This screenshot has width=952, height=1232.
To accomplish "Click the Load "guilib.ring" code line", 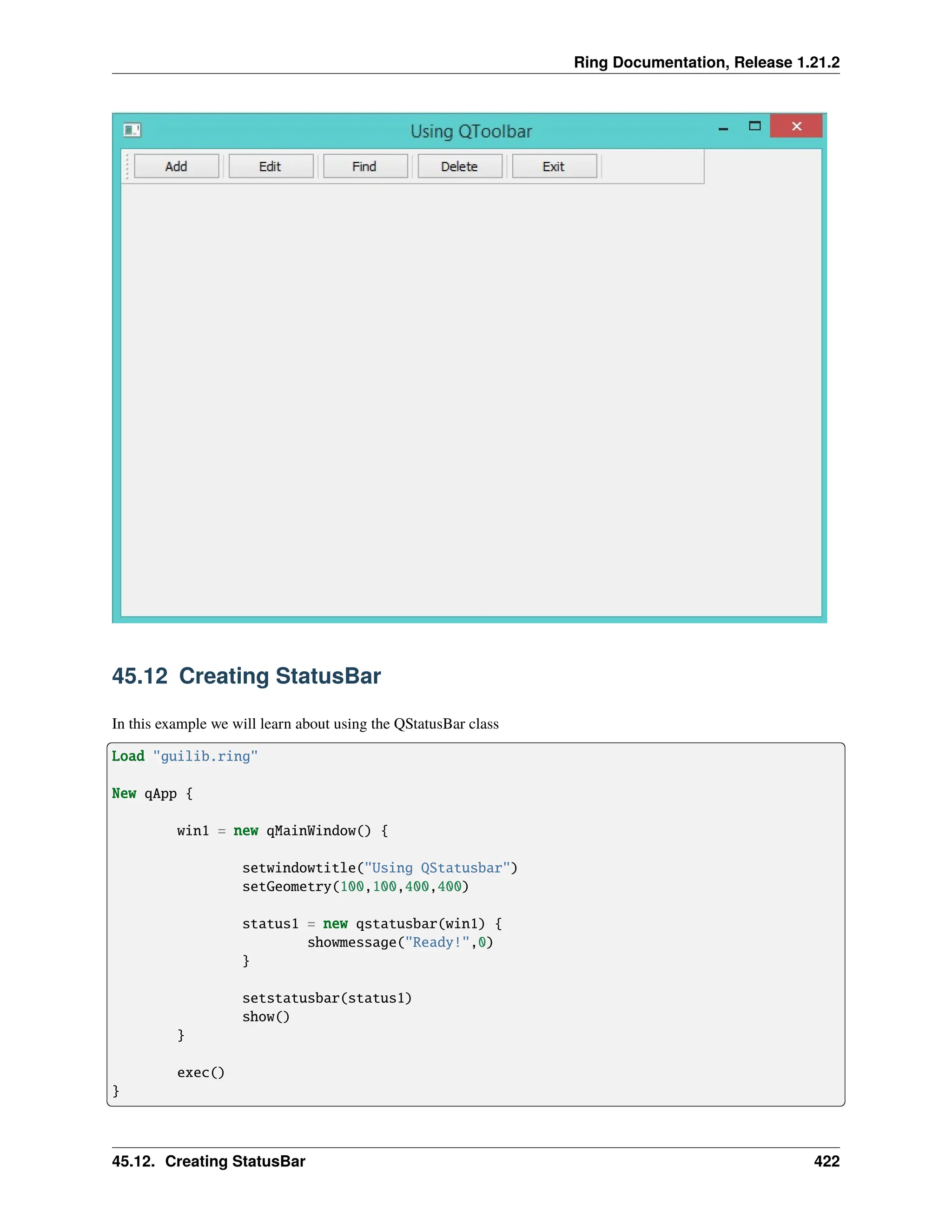I will (185, 756).
